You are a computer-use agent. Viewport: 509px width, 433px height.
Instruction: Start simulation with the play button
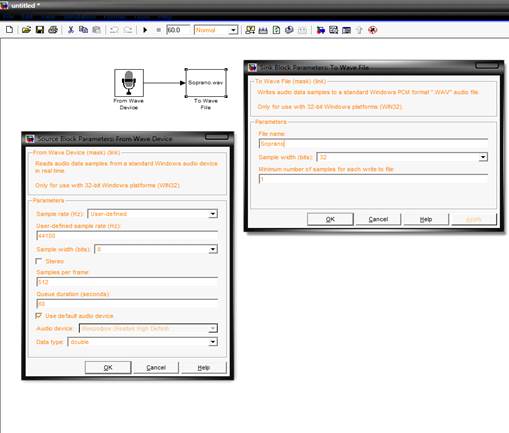coord(145,30)
